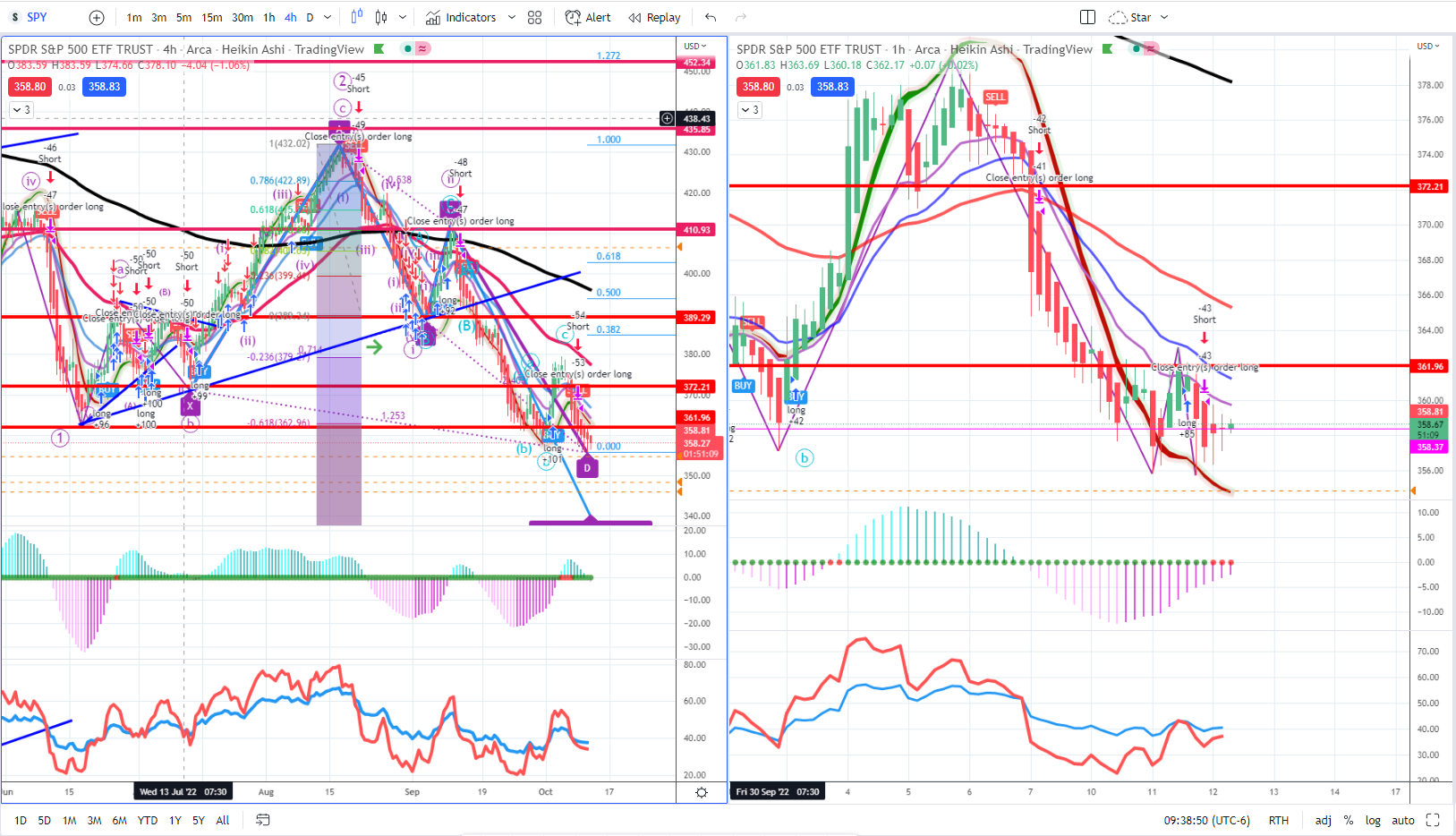The image size is (1456, 836).
Task: Set range to 5Y
Action: pos(199,820)
